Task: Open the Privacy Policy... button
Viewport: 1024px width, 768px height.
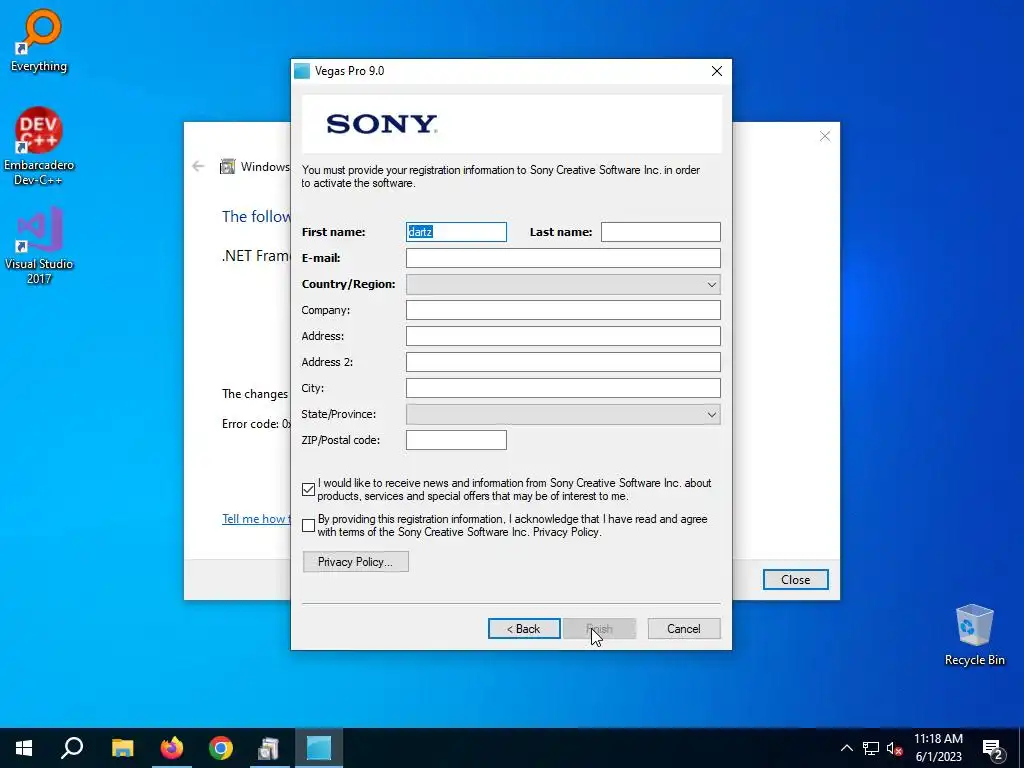Action: coord(355,562)
